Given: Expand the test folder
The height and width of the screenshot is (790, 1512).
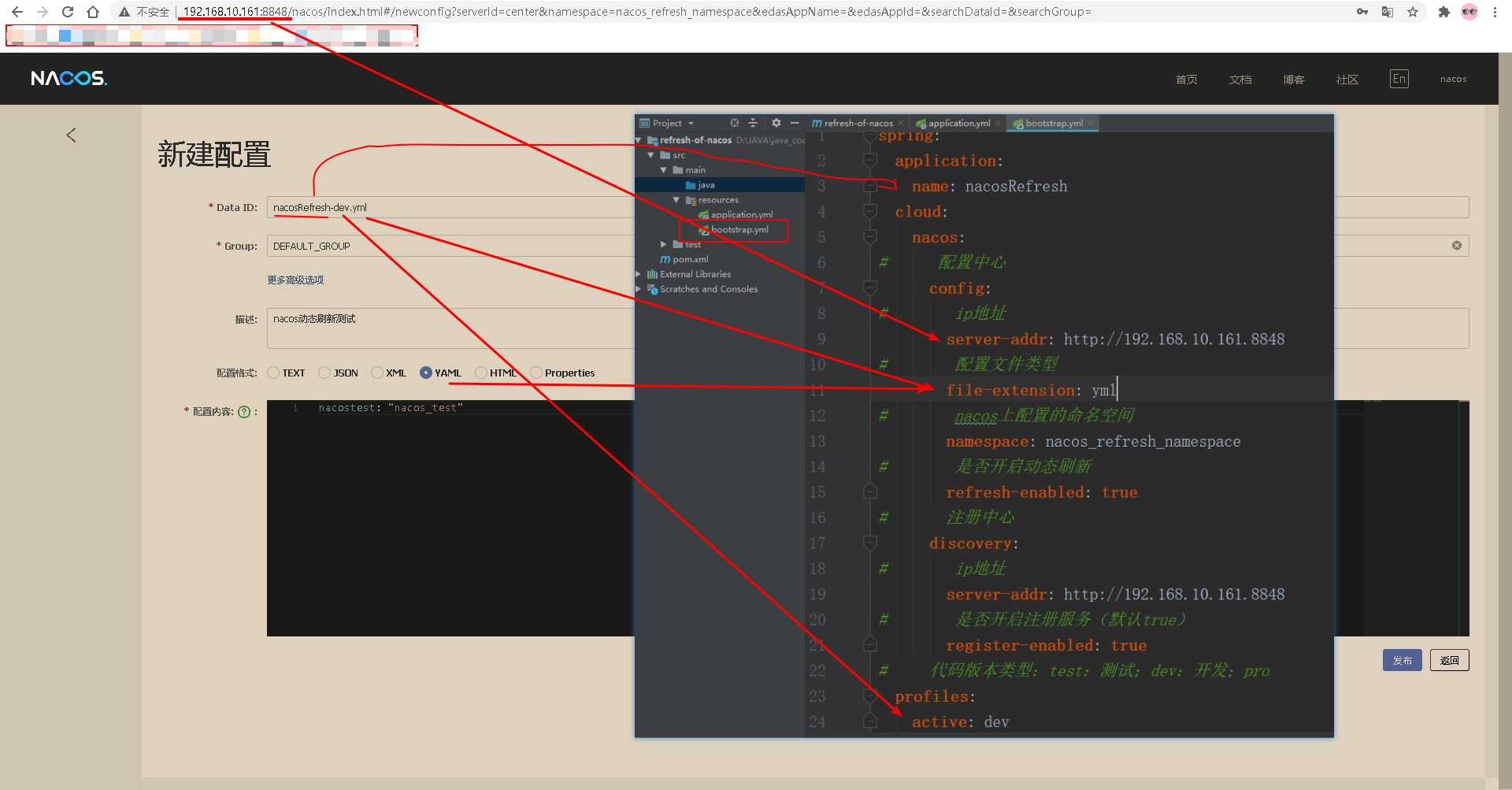Looking at the screenshot, I should click(664, 244).
